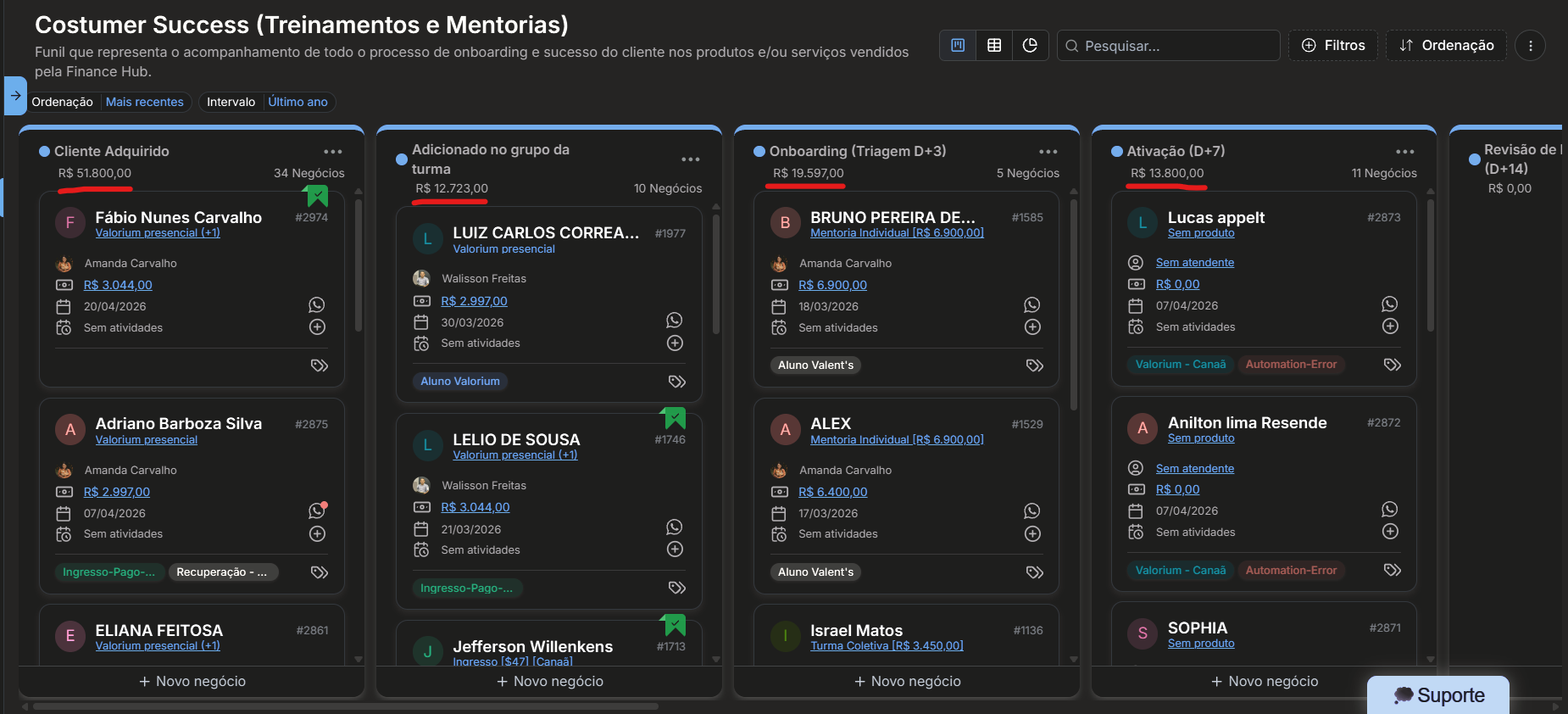Click the blue dot of Ativação (D+7) column
1568x714 pixels.
(1117, 152)
